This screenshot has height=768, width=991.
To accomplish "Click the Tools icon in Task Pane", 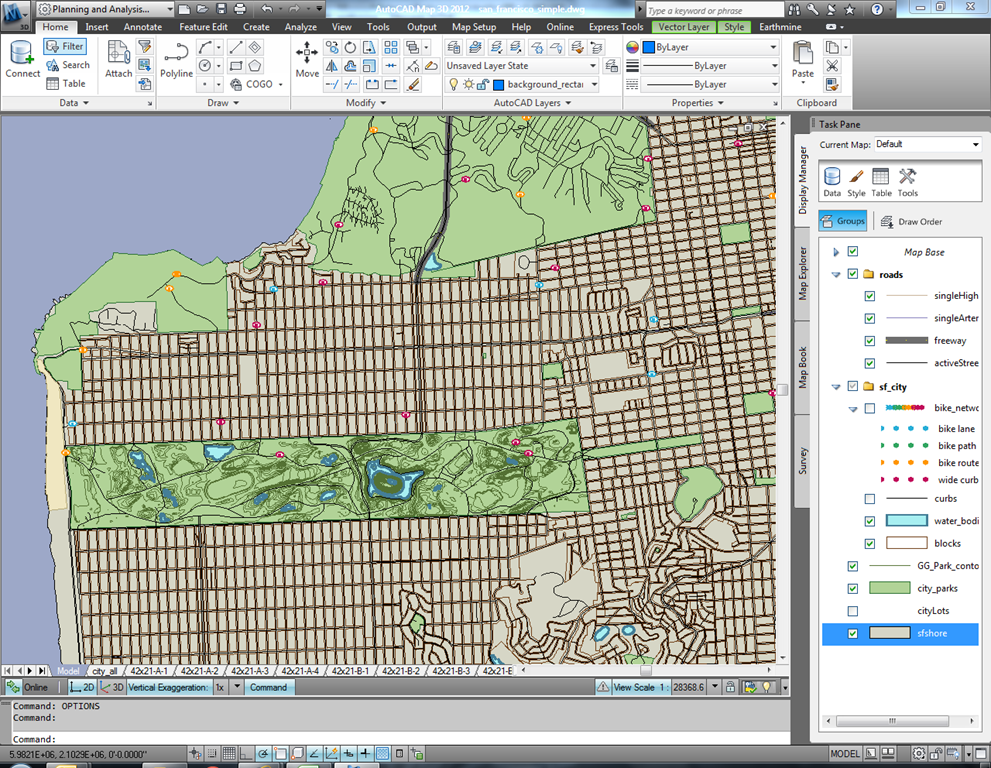I will pyautogui.click(x=907, y=181).
